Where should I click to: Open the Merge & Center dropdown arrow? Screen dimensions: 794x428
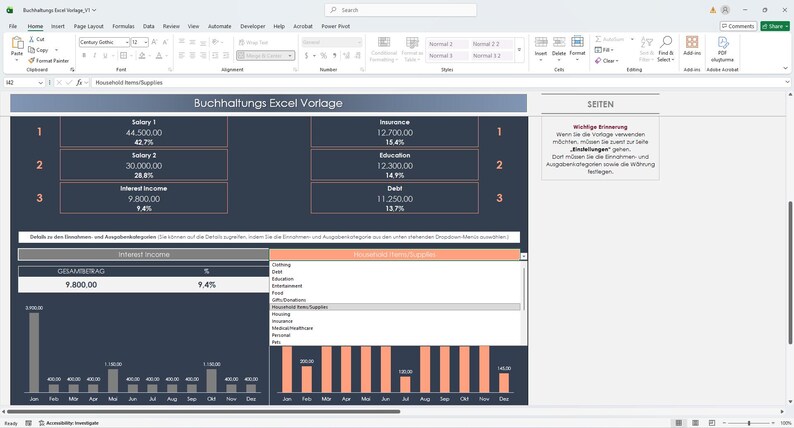click(x=290, y=56)
